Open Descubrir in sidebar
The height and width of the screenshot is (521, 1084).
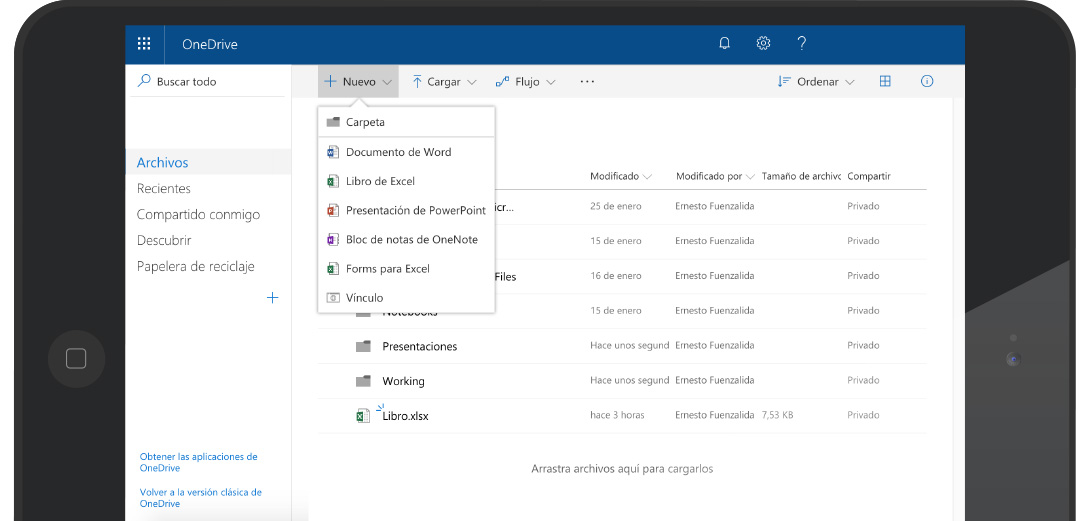pos(164,240)
